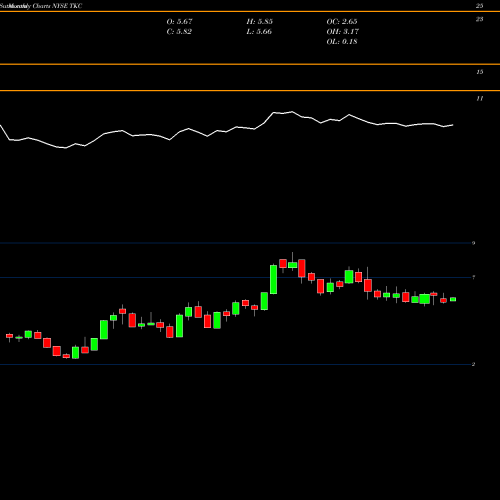Screen dimensions: 500x500
Task: Click the right end of the white line
Action: coord(453,125)
